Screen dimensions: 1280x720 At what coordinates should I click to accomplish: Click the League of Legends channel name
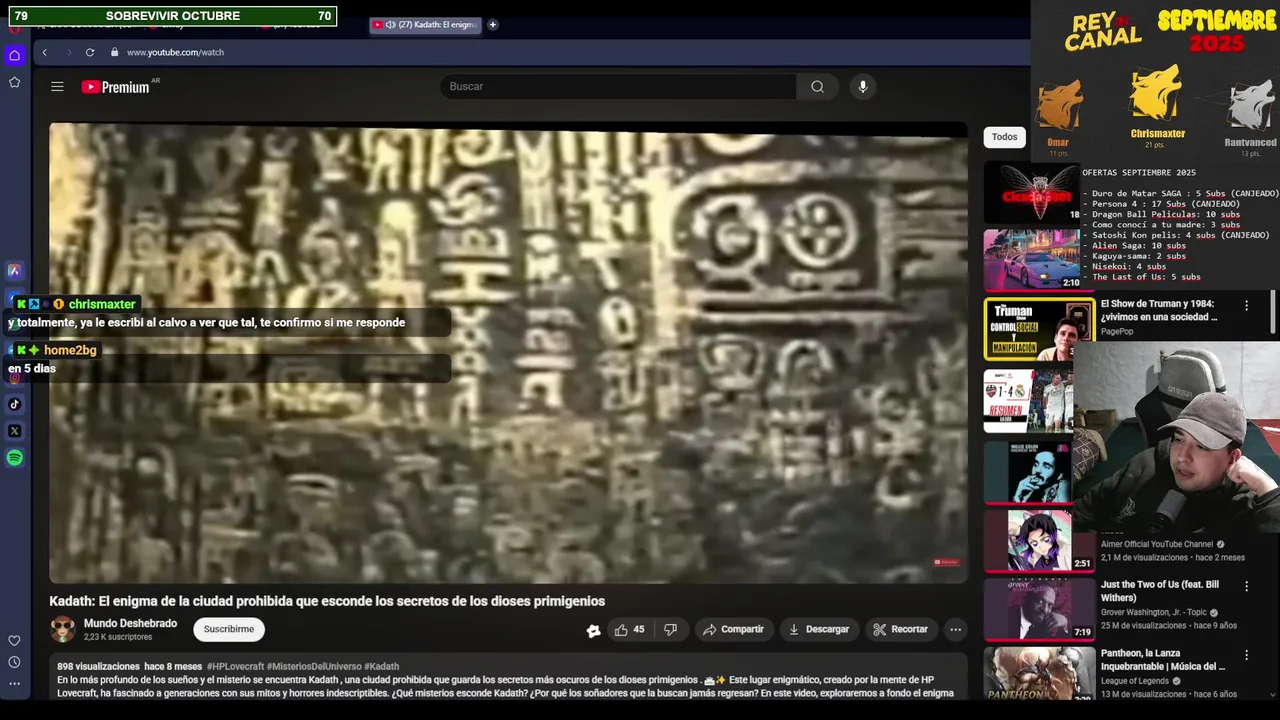[x=1137, y=681]
